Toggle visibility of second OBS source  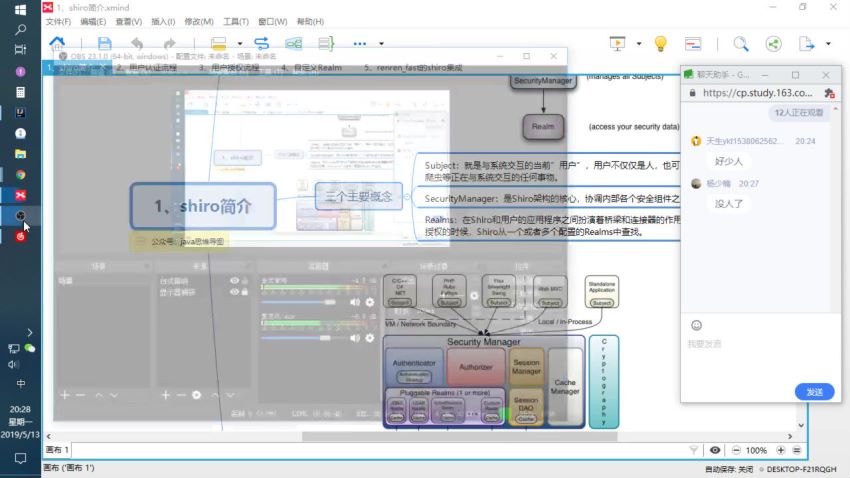pos(234,292)
